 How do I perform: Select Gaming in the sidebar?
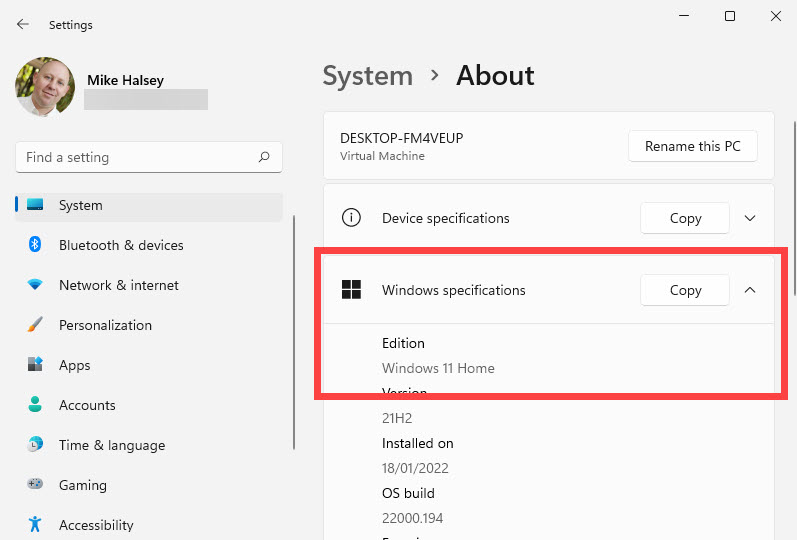pyautogui.click(x=148, y=485)
